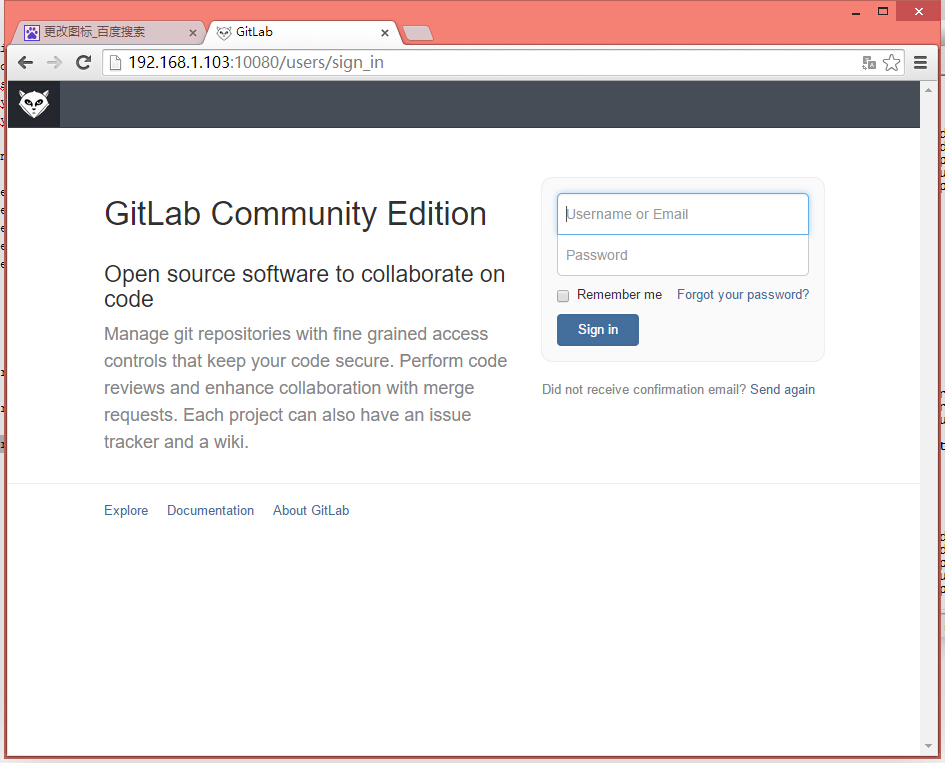Click the browser forward arrow
Screen dimensions: 945x763
(x=54, y=62)
